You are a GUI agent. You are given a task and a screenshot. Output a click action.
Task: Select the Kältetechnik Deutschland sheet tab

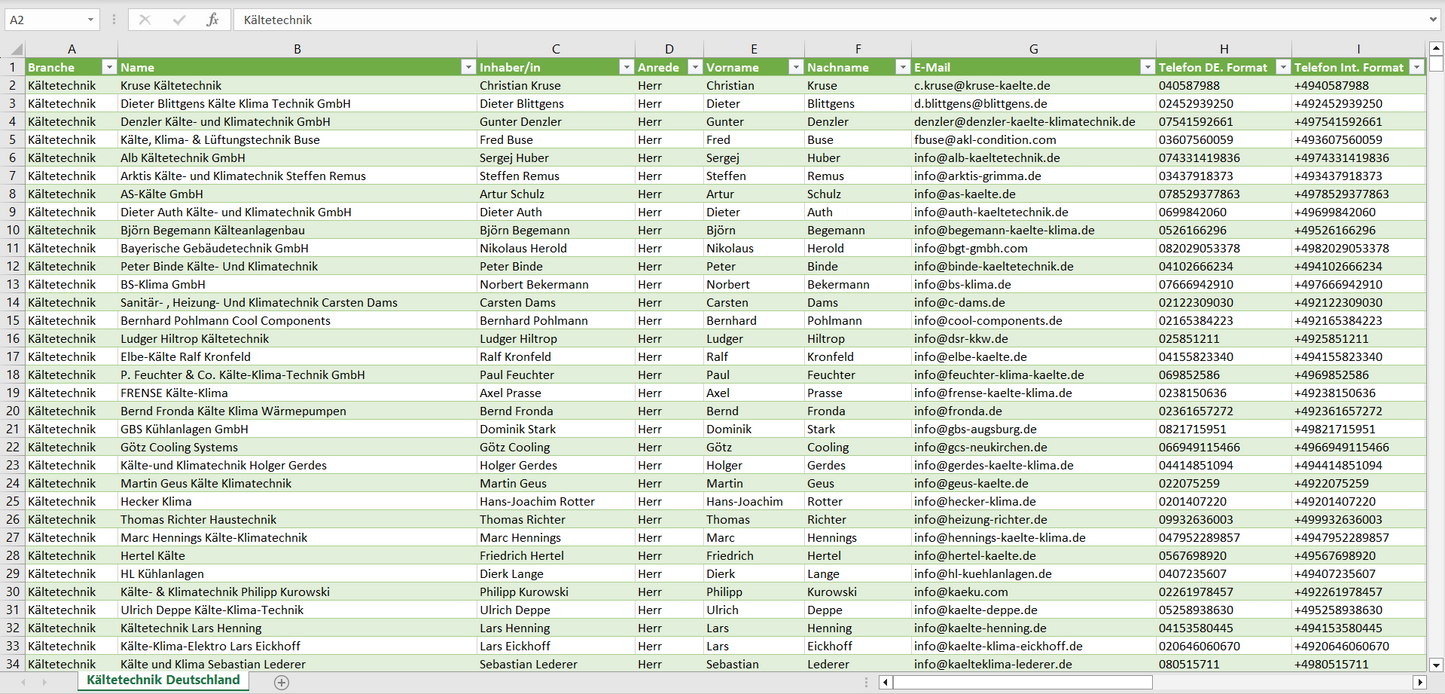163,680
